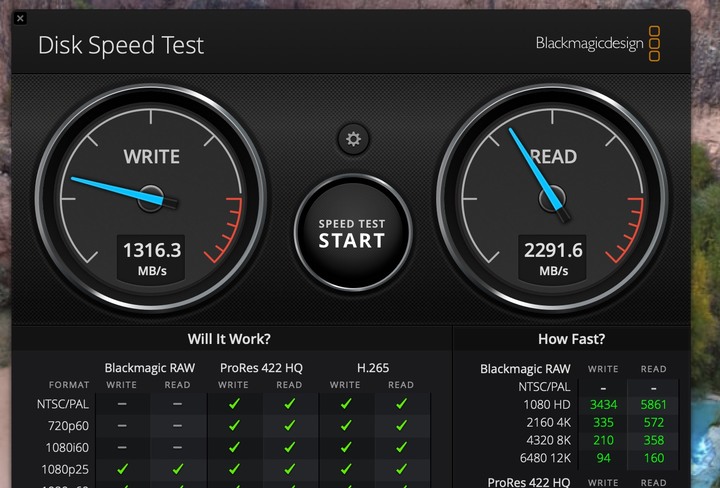Select the 1080p25 format row label
This screenshot has width=720, height=488.
point(65,469)
